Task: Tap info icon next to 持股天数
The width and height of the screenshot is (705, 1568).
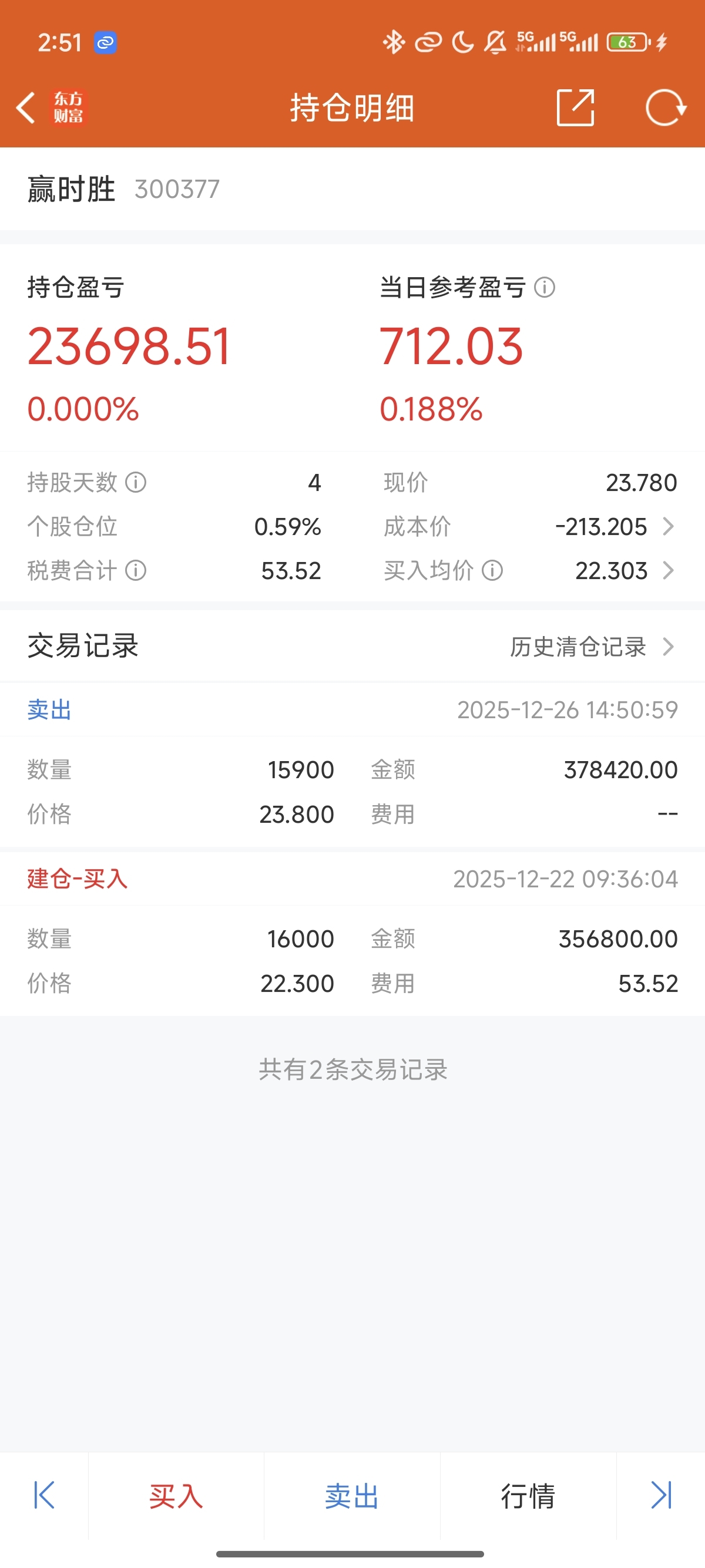Action: click(136, 483)
